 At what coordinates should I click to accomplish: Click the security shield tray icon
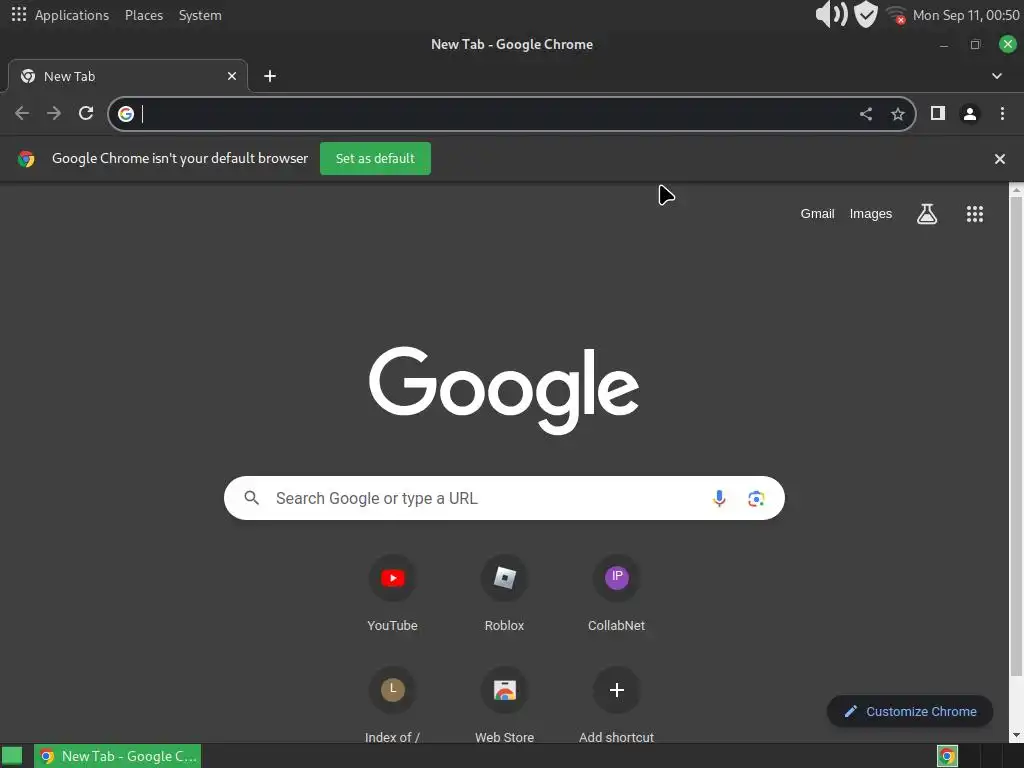[x=866, y=14]
